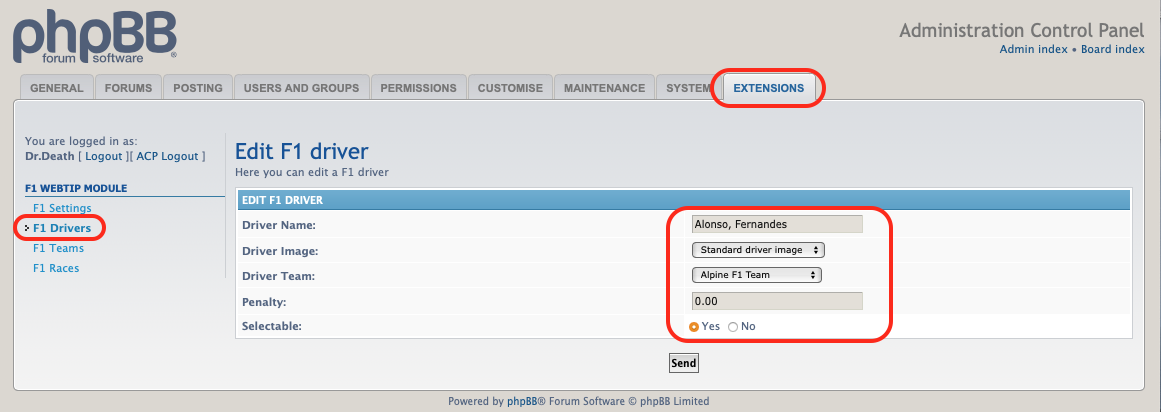Click the Send button
The height and width of the screenshot is (412, 1161).
click(683, 363)
